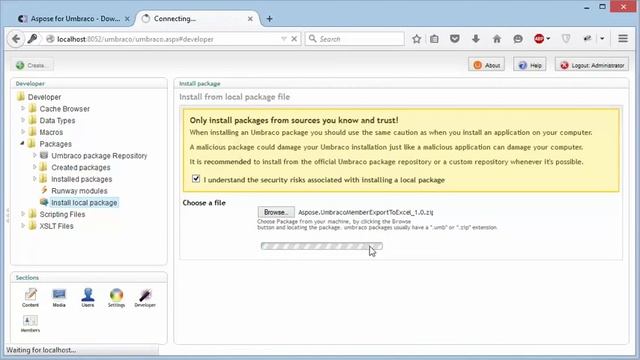
Task: Expand the Data Types node
Action: pos(23,120)
